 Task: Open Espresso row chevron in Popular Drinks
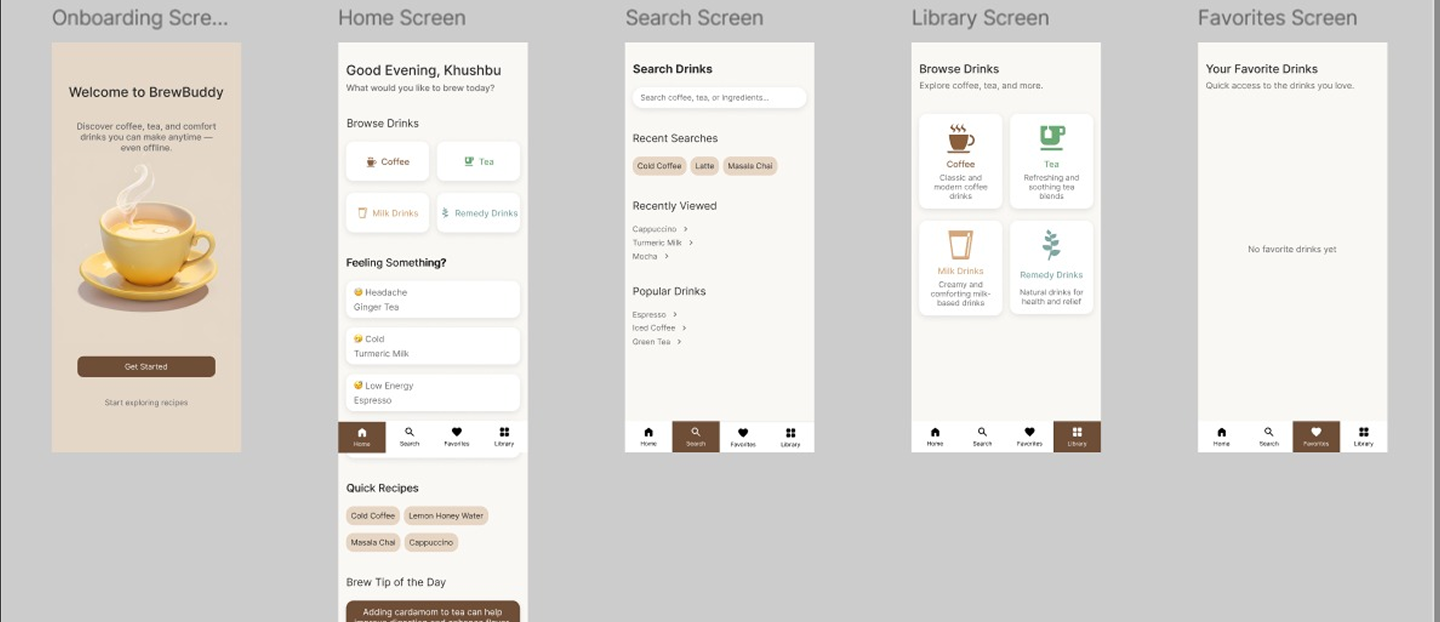tap(675, 314)
